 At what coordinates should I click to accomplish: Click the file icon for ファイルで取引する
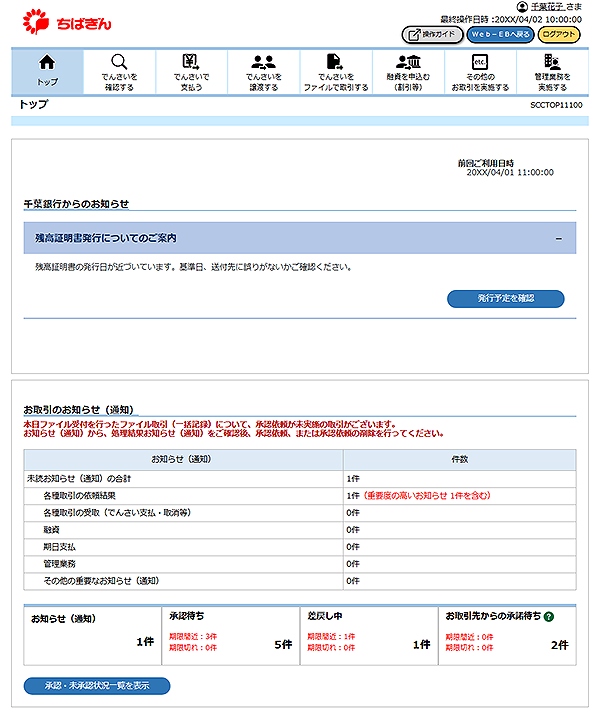coord(335,62)
